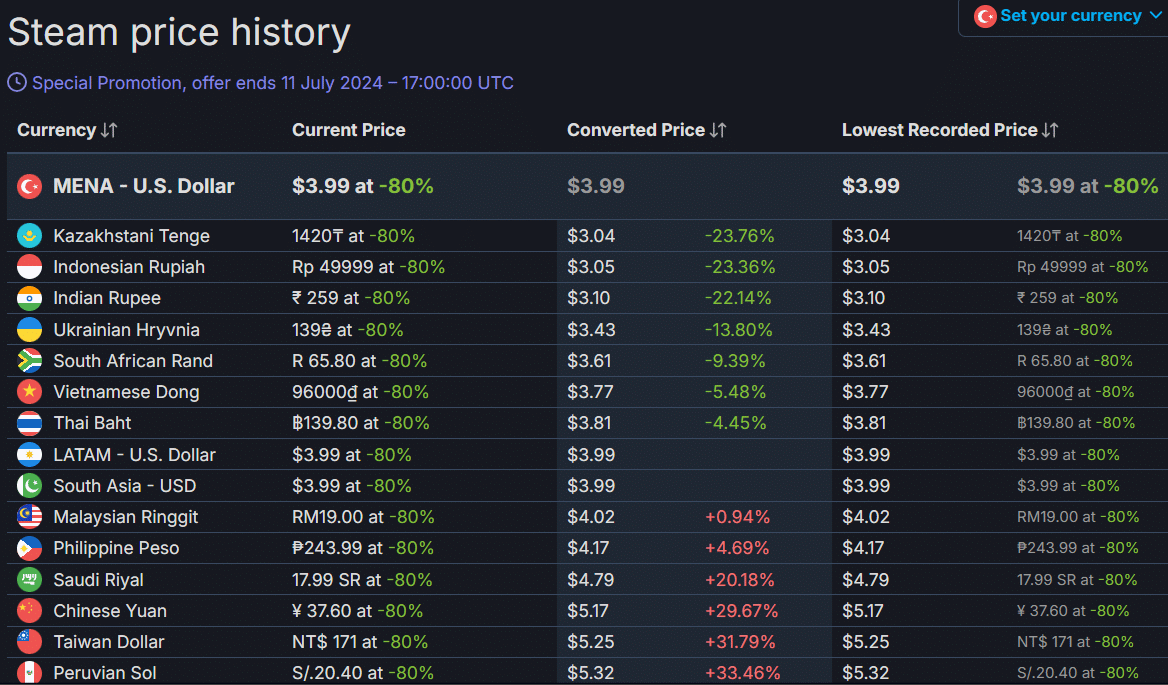Image resolution: width=1168 pixels, height=685 pixels.
Task: Click the Turkey flag in Set your currency
Action: coord(985,16)
